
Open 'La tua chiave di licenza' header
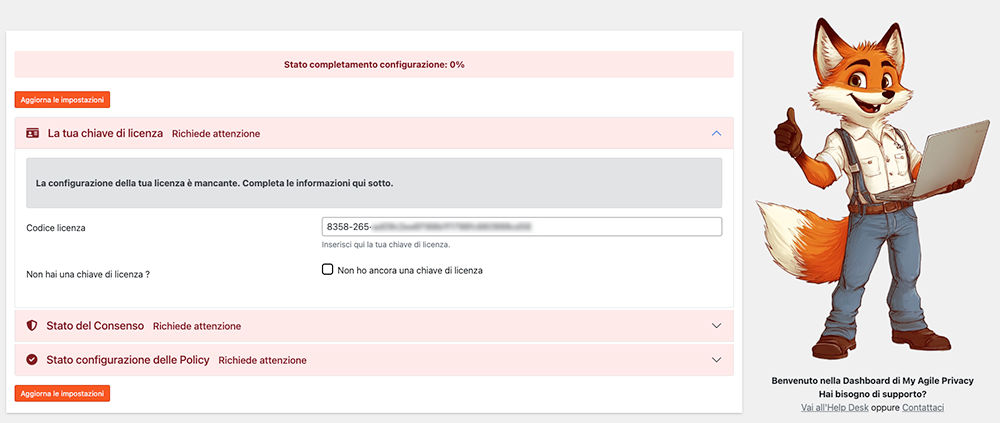point(105,133)
